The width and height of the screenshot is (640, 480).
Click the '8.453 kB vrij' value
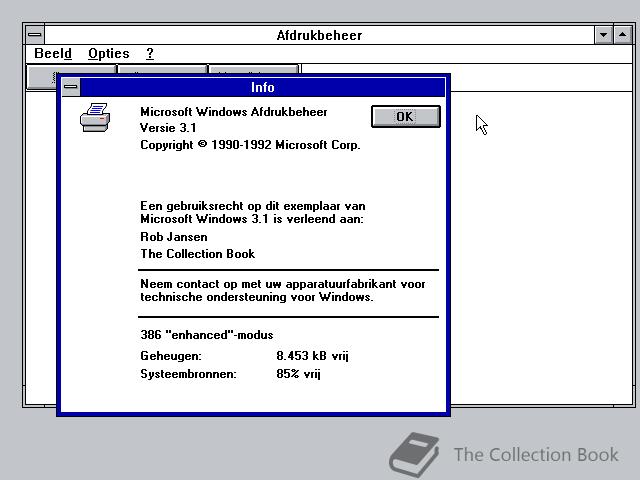pyautogui.click(x=312, y=356)
